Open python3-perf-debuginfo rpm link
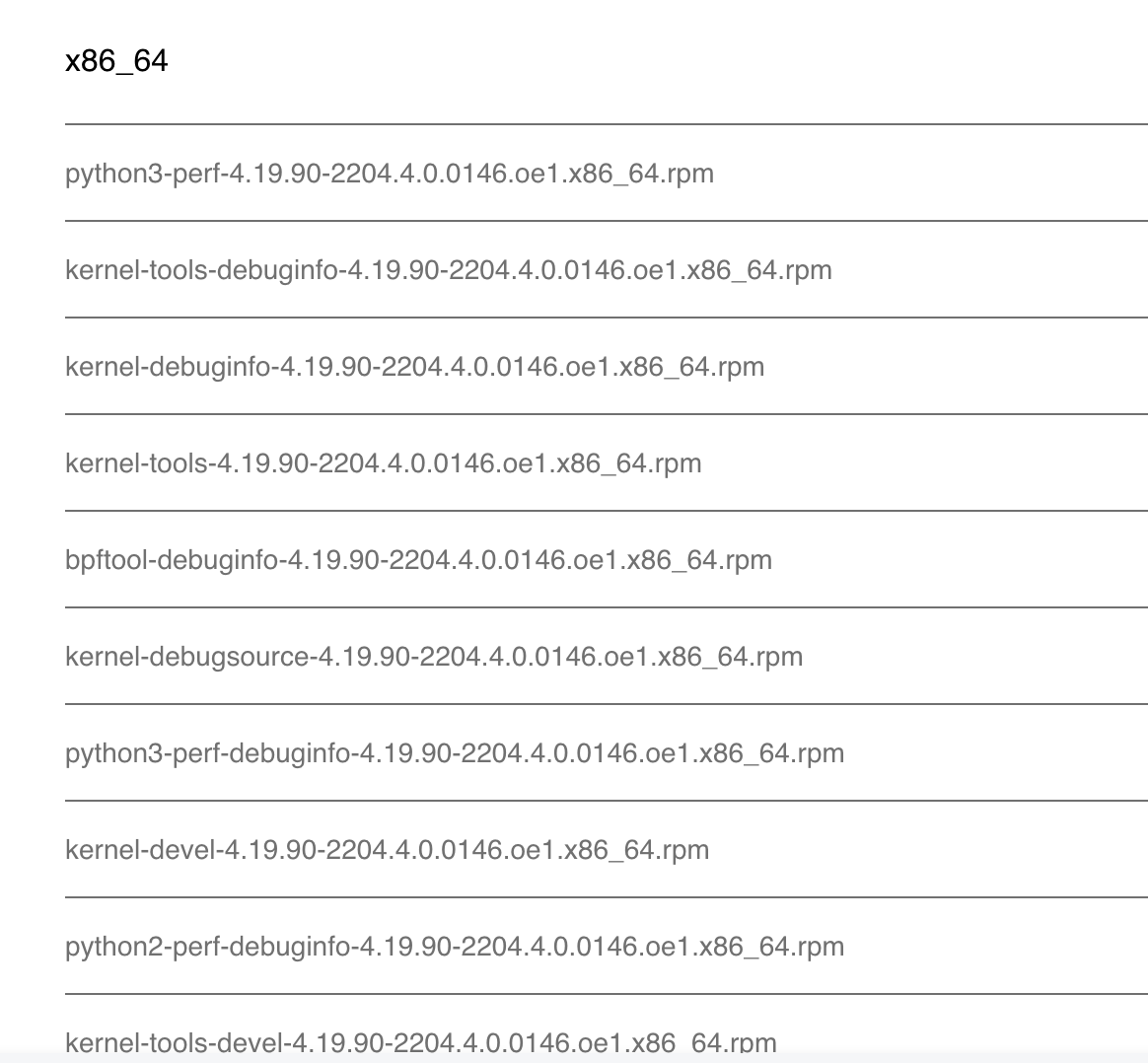This screenshot has width=1148, height=1063. pos(454,753)
